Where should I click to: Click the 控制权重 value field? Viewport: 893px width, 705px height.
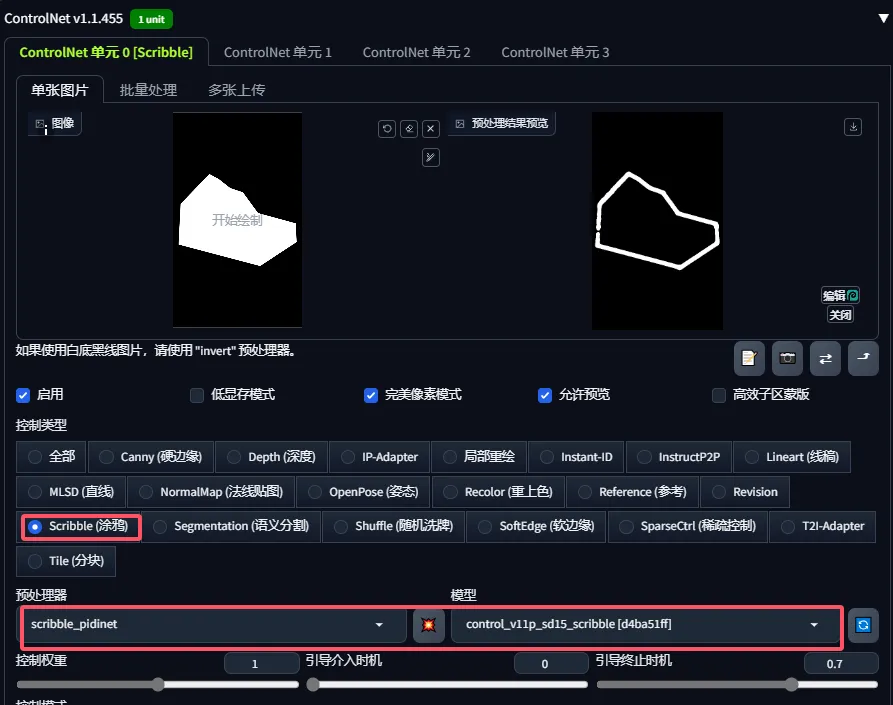(261, 663)
